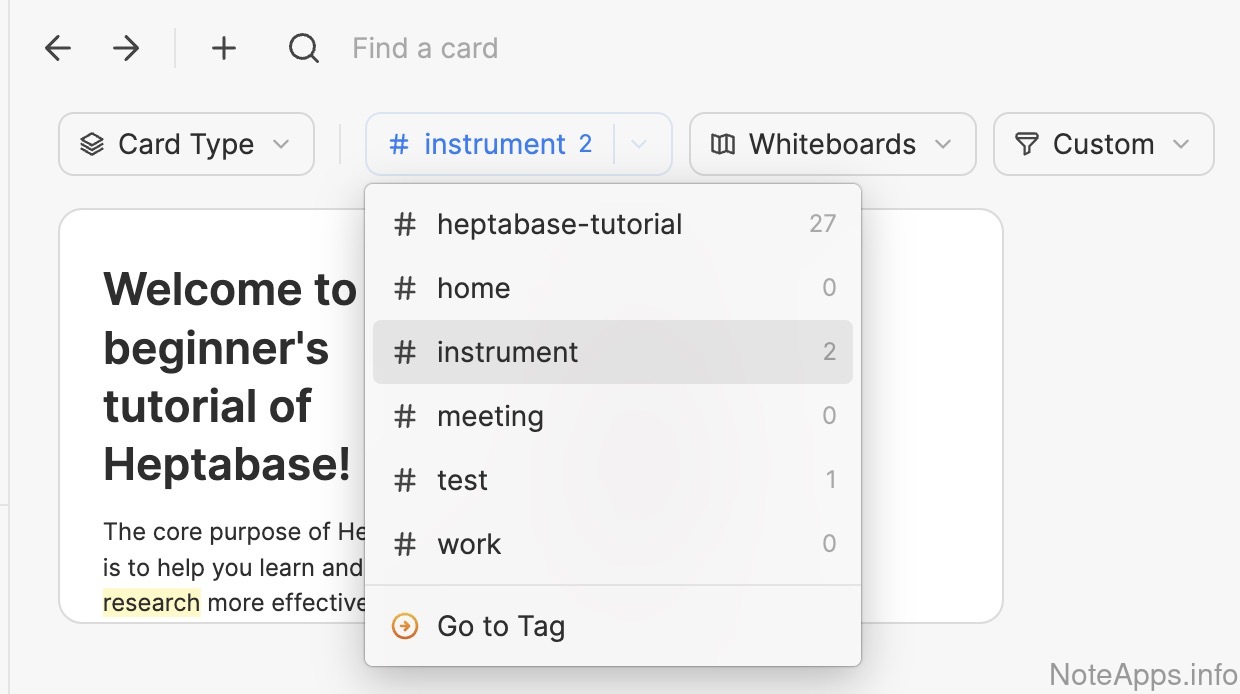Click the instrument tag filter button
The height and width of the screenshot is (694, 1240).
click(490, 145)
